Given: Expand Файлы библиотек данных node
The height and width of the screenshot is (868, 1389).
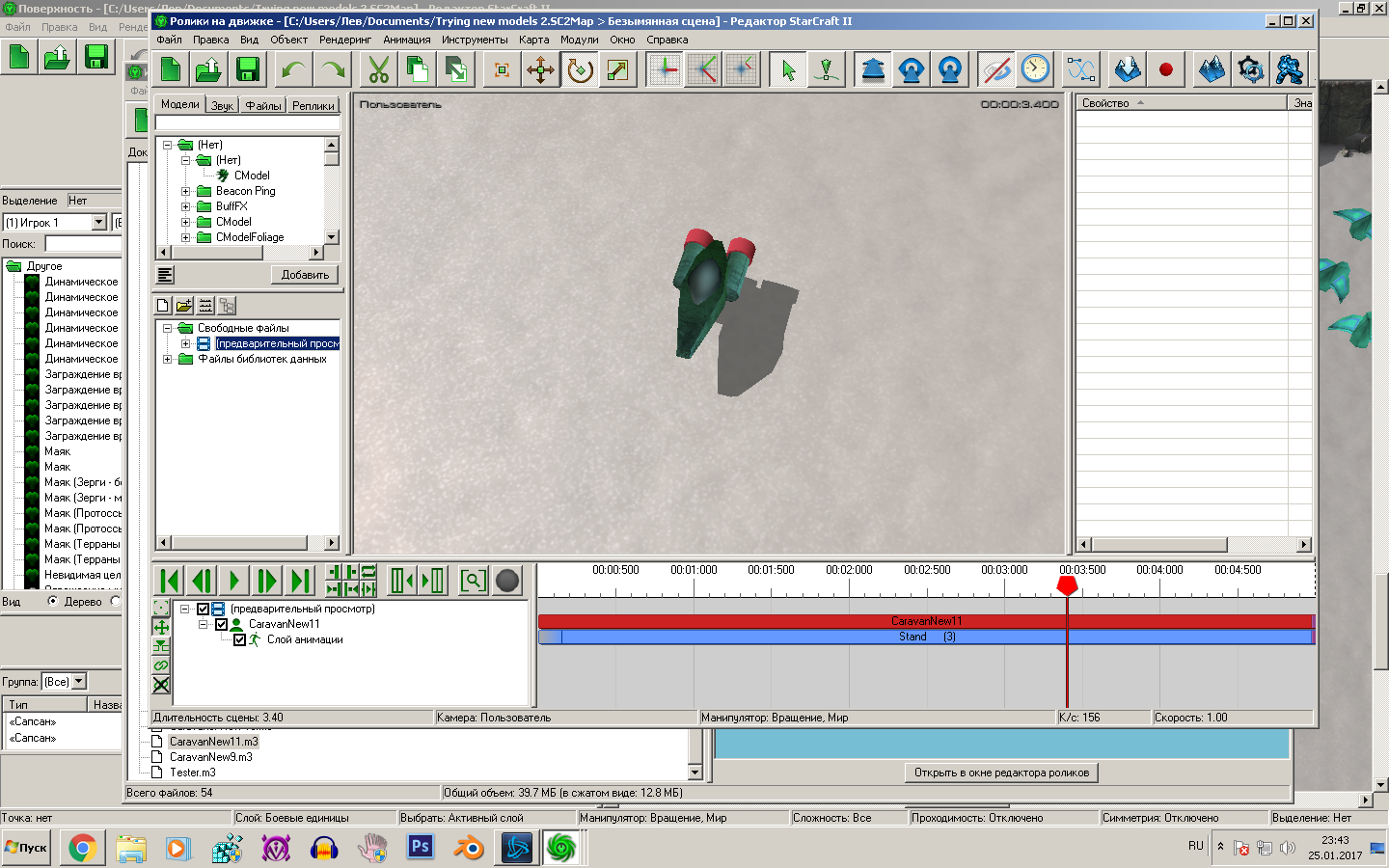Looking at the screenshot, I should 167,359.
